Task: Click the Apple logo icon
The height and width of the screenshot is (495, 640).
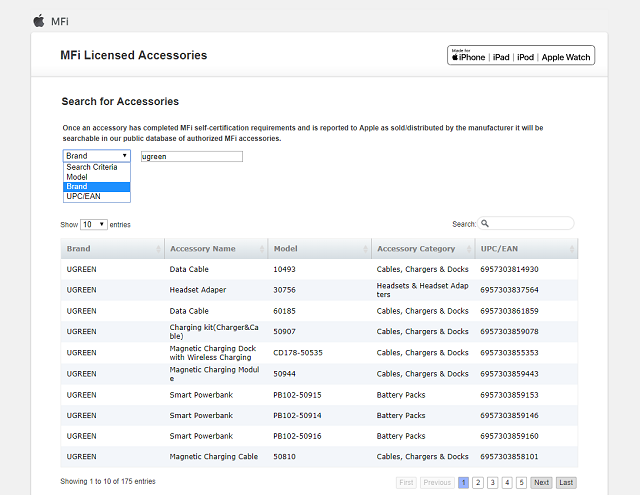Action: [x=39, y=20]
